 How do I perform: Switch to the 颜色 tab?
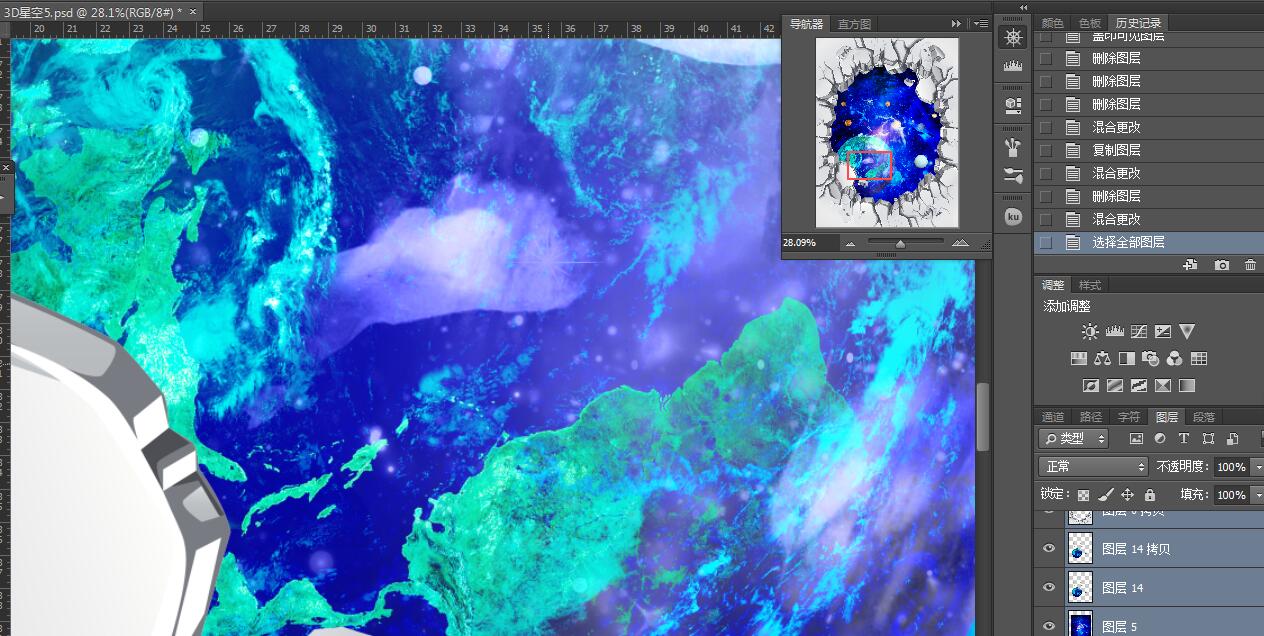(x=1053, y=22)
